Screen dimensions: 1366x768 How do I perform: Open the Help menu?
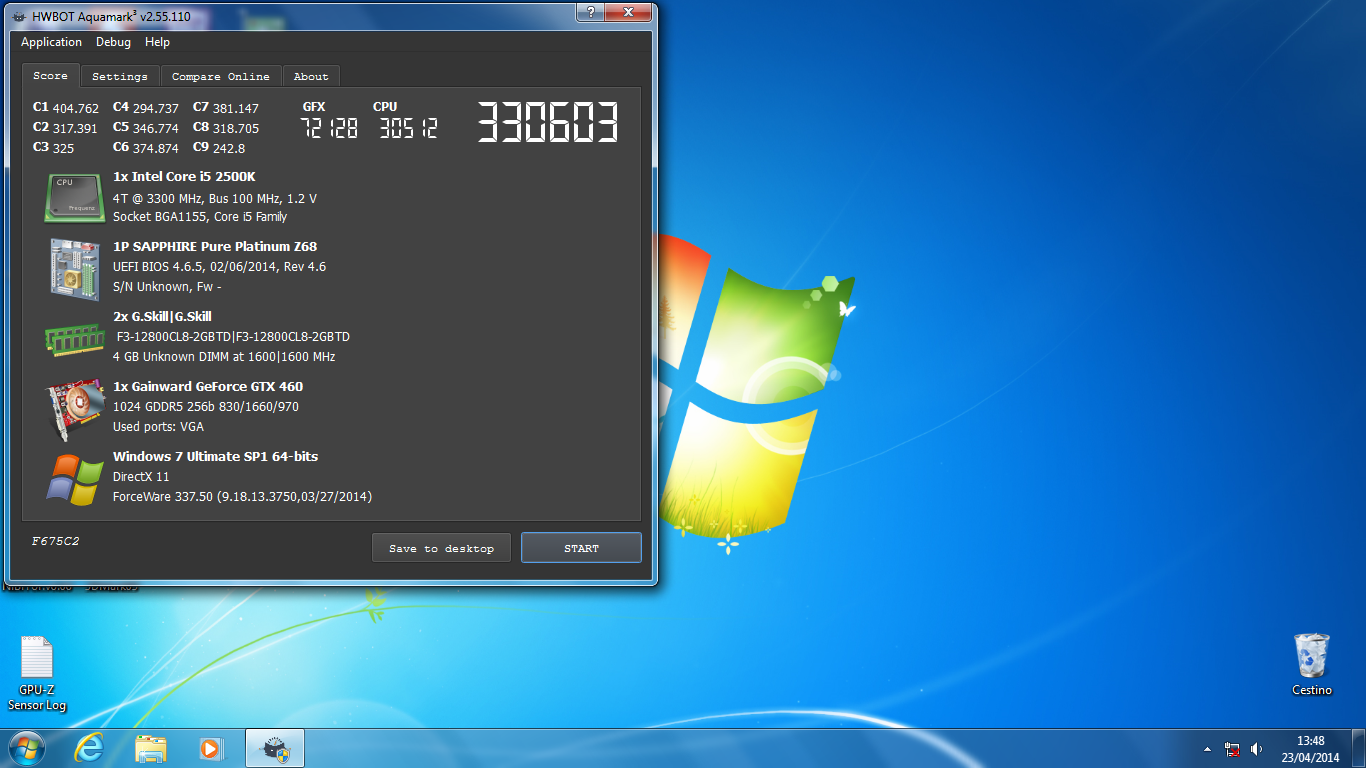157,42
